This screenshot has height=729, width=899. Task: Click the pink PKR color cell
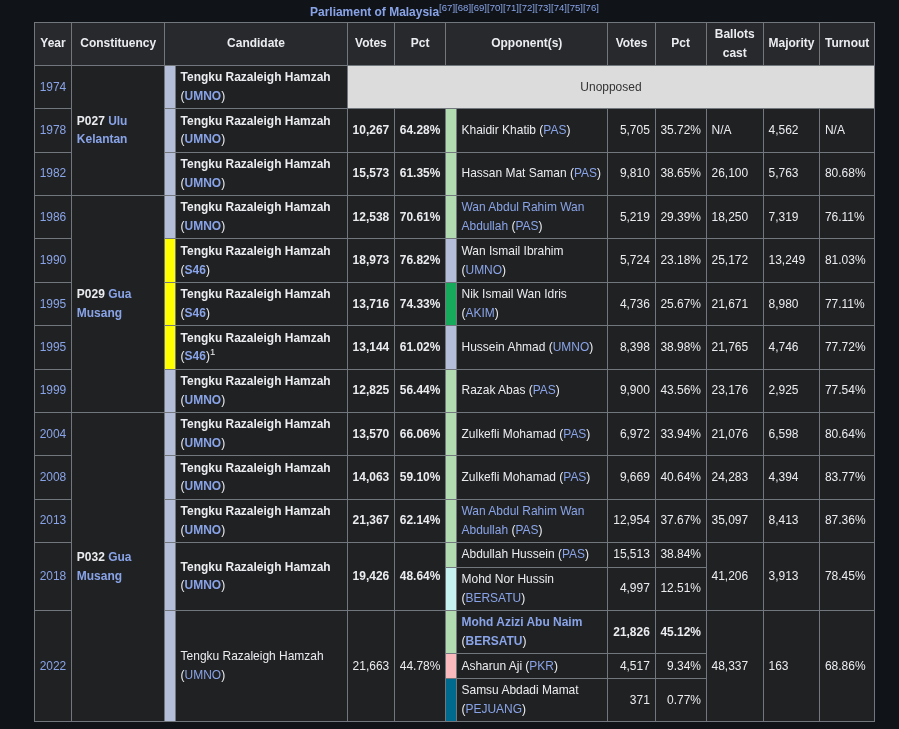point(451,666)
